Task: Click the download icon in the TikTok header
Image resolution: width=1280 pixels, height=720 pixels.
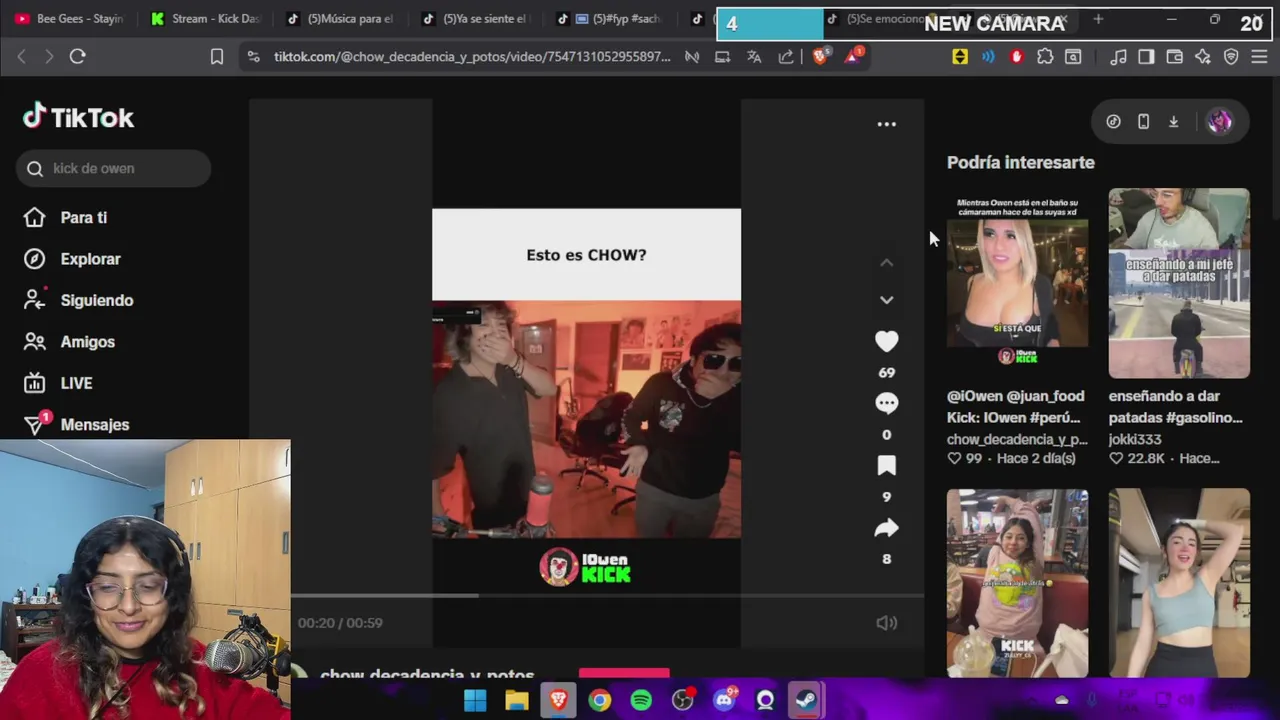Action: [x=1173, y=122]
